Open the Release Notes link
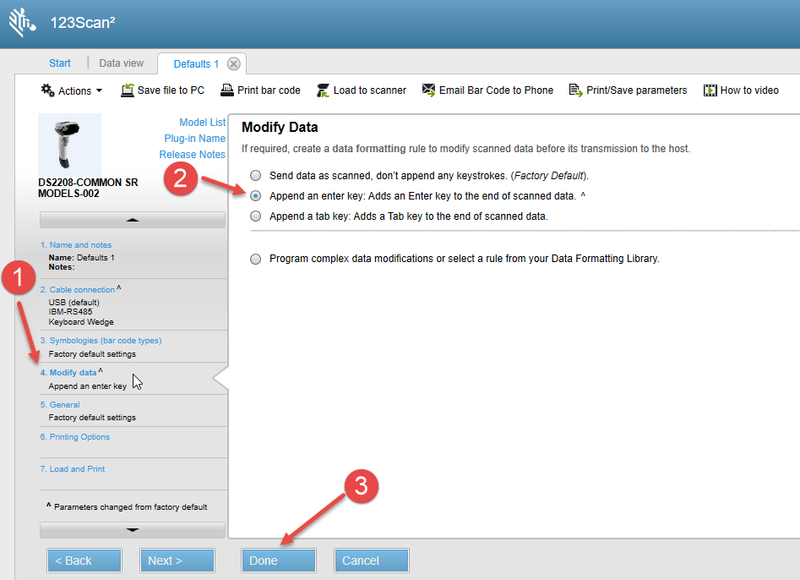The width and height of the screenshot is (800, 580). point(192,155)
